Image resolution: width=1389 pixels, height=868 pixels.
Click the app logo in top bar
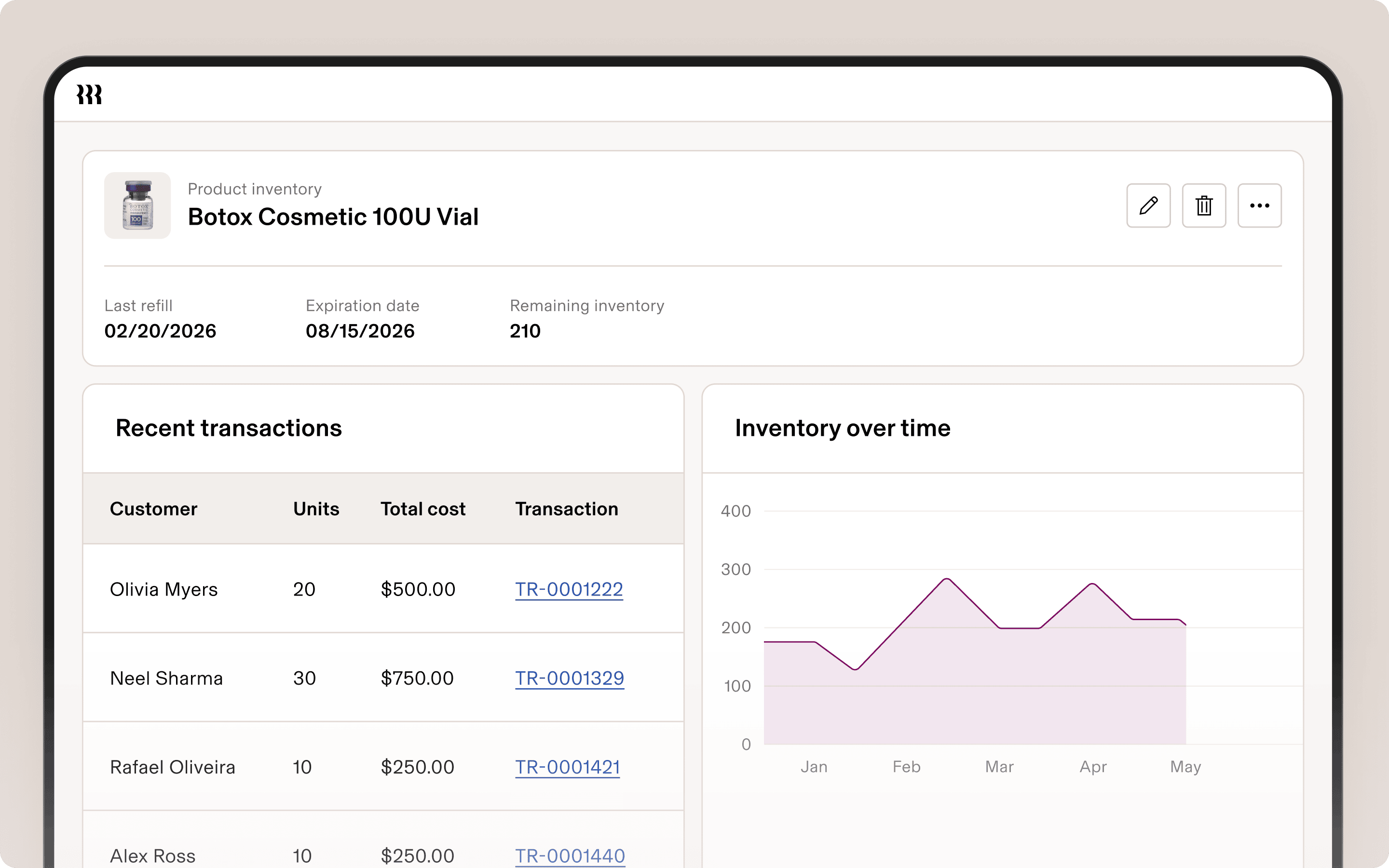[90, 95]
